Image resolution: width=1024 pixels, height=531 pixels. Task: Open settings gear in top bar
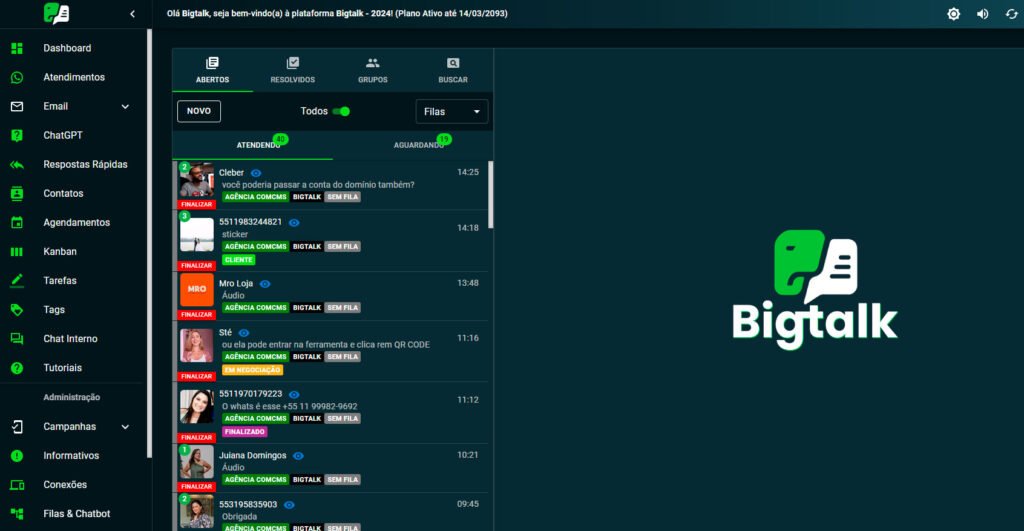pyautogui.click(x=953, y=14)
